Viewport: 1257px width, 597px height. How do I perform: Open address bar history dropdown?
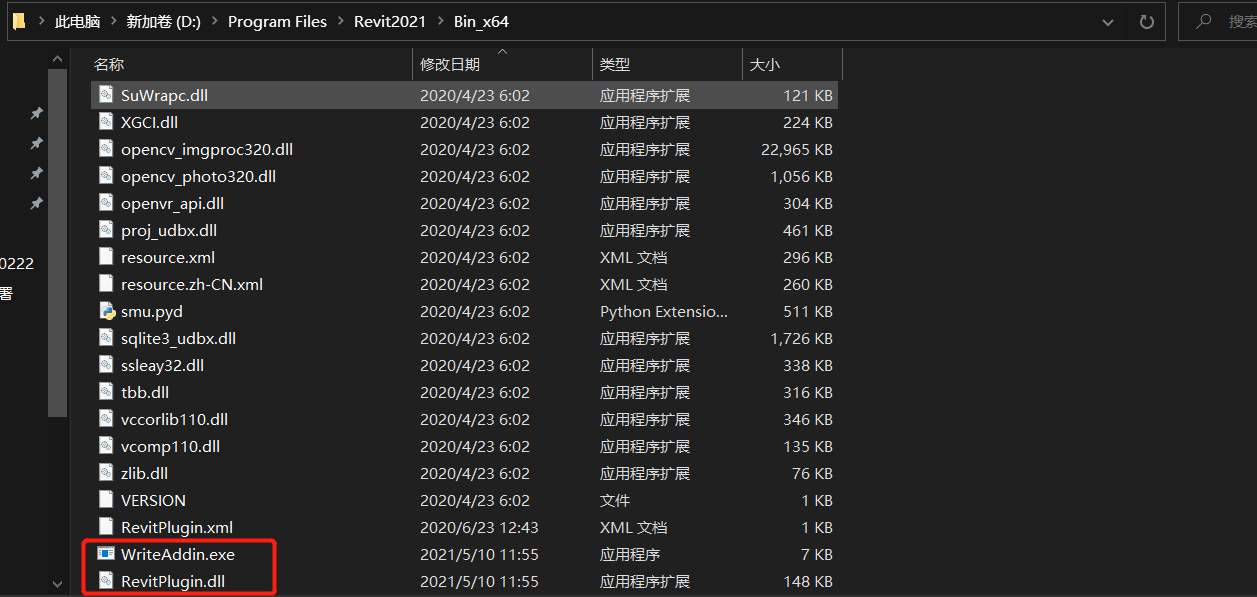click(x=1108, y=21)
